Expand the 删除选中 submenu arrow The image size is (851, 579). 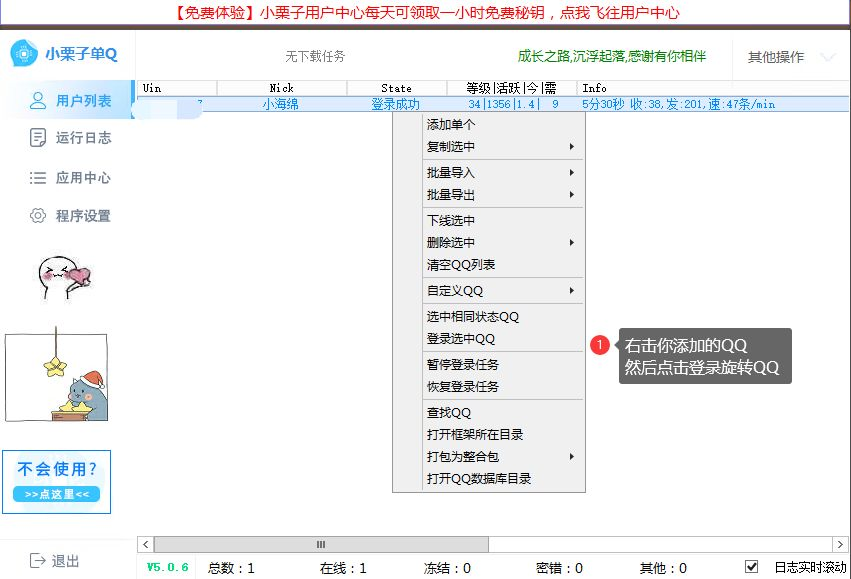tap(571, 243)
